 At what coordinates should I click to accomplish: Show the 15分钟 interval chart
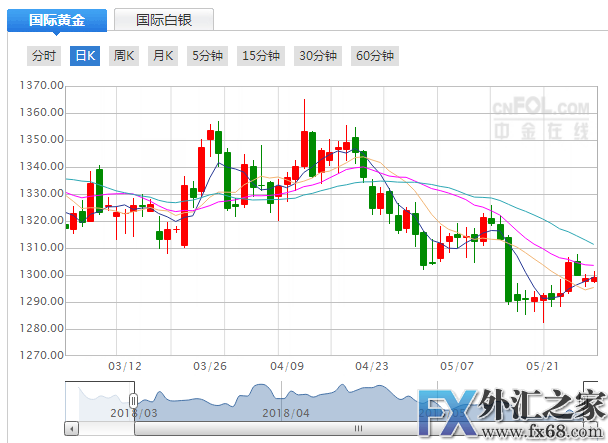(261, 56)
